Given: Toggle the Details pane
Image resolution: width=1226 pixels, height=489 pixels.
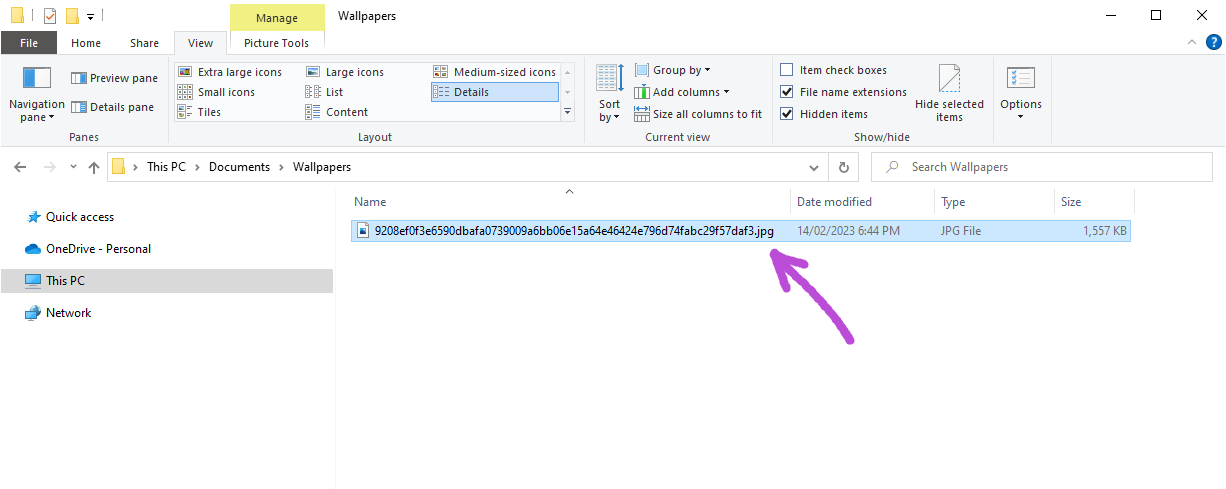Looking at the screenshot, I should (112, 107).
